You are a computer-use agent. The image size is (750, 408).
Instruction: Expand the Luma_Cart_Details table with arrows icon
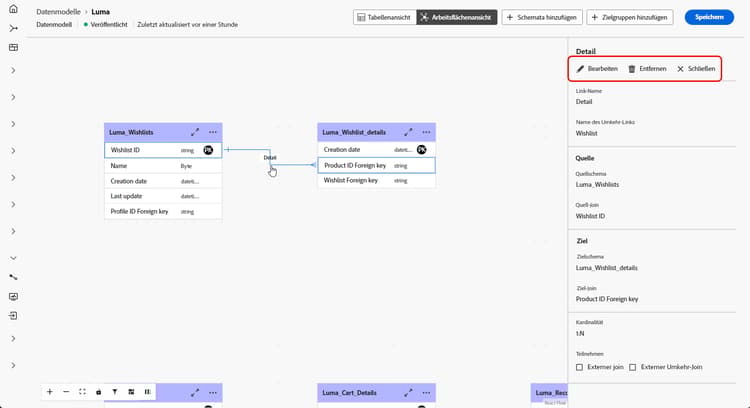(408, 393)
